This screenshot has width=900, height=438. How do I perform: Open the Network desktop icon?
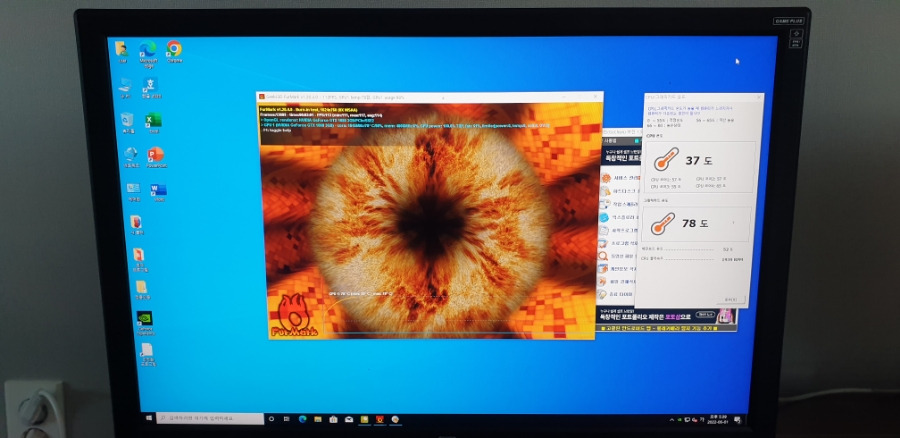[130, 156]
